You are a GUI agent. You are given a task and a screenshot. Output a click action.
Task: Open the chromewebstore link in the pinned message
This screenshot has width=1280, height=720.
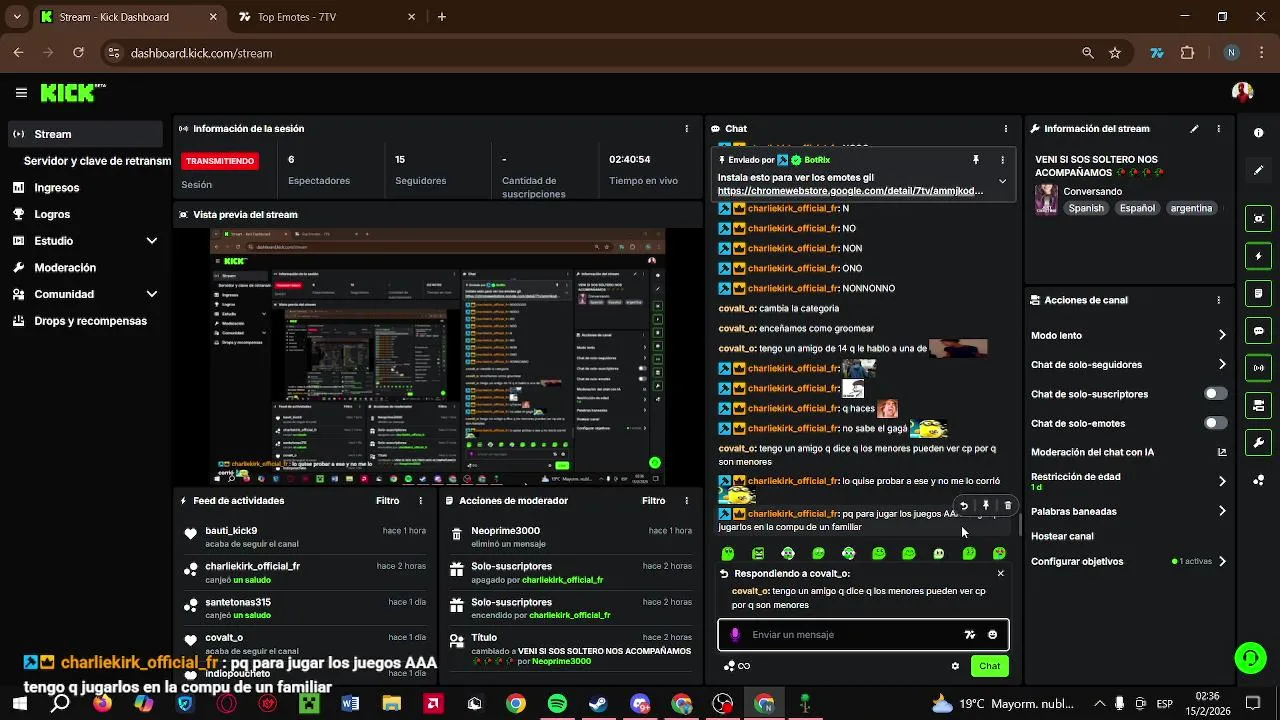tap(850, 191)
